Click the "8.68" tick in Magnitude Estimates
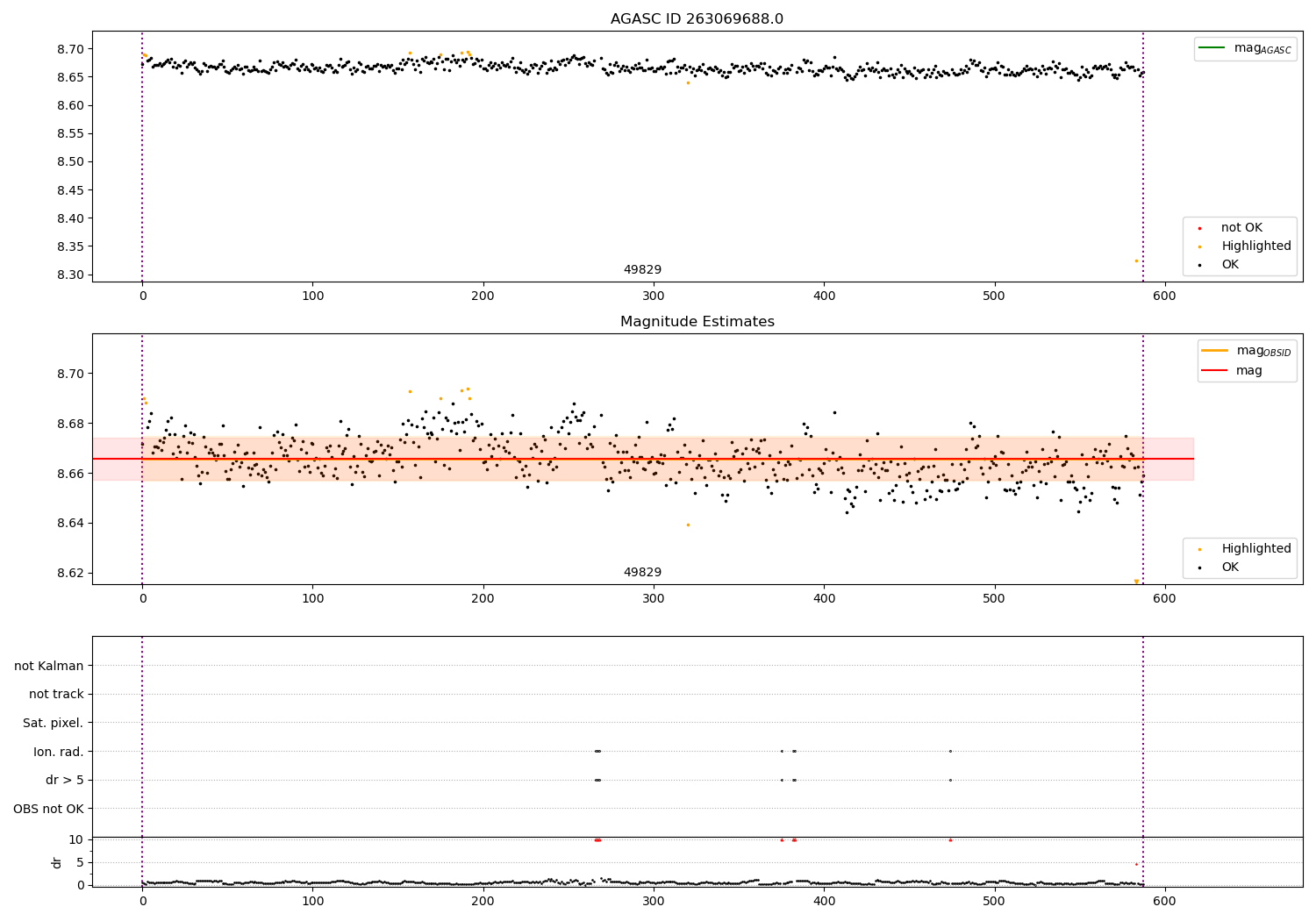The height and width of the screenshot is (921, 1316). pos(70,424)
